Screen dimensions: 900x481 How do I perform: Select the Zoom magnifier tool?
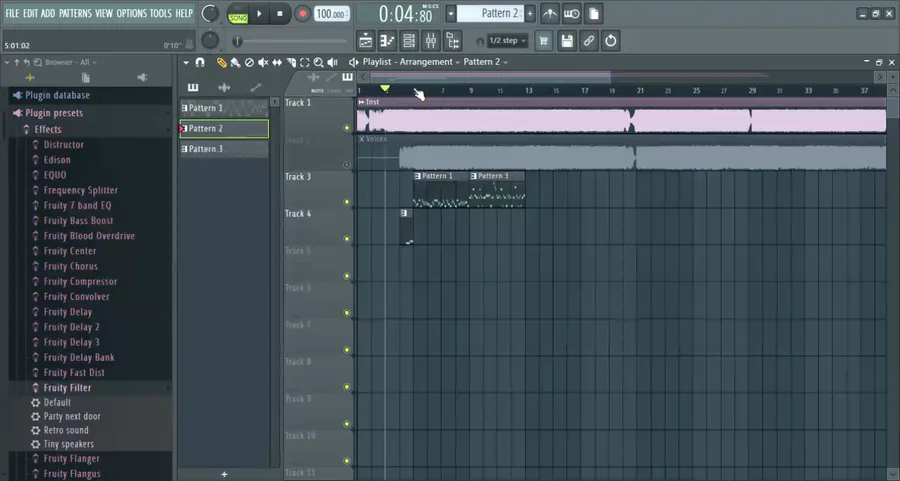[x=319, y=62]
